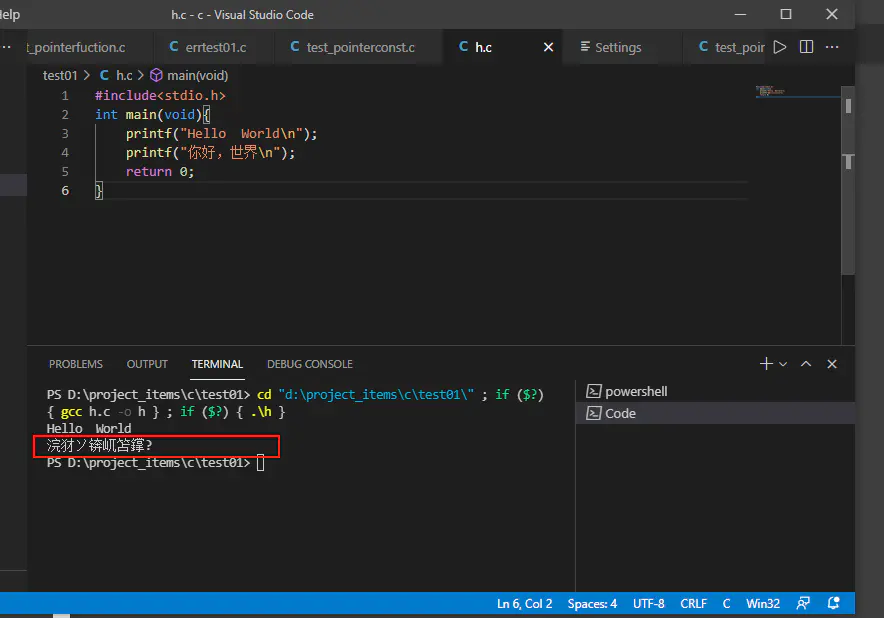This screenshot has height=618, width=884.
Task: Open the notifications bell in the status bar
Action: [832, 603]
